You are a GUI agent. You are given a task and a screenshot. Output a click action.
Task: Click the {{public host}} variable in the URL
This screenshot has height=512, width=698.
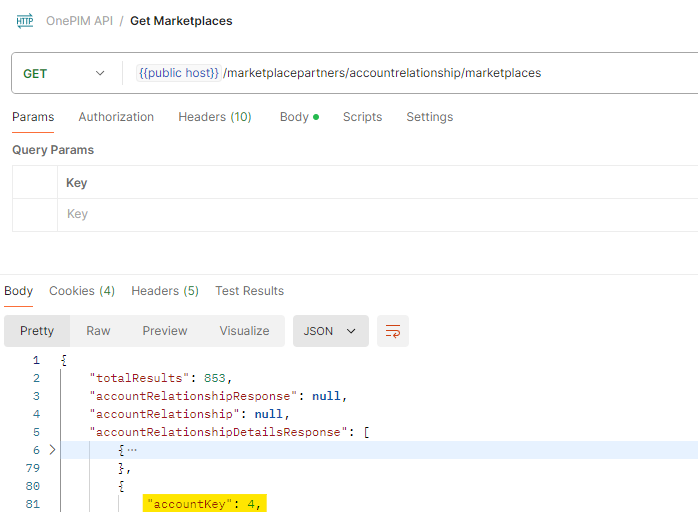[179, 73]
